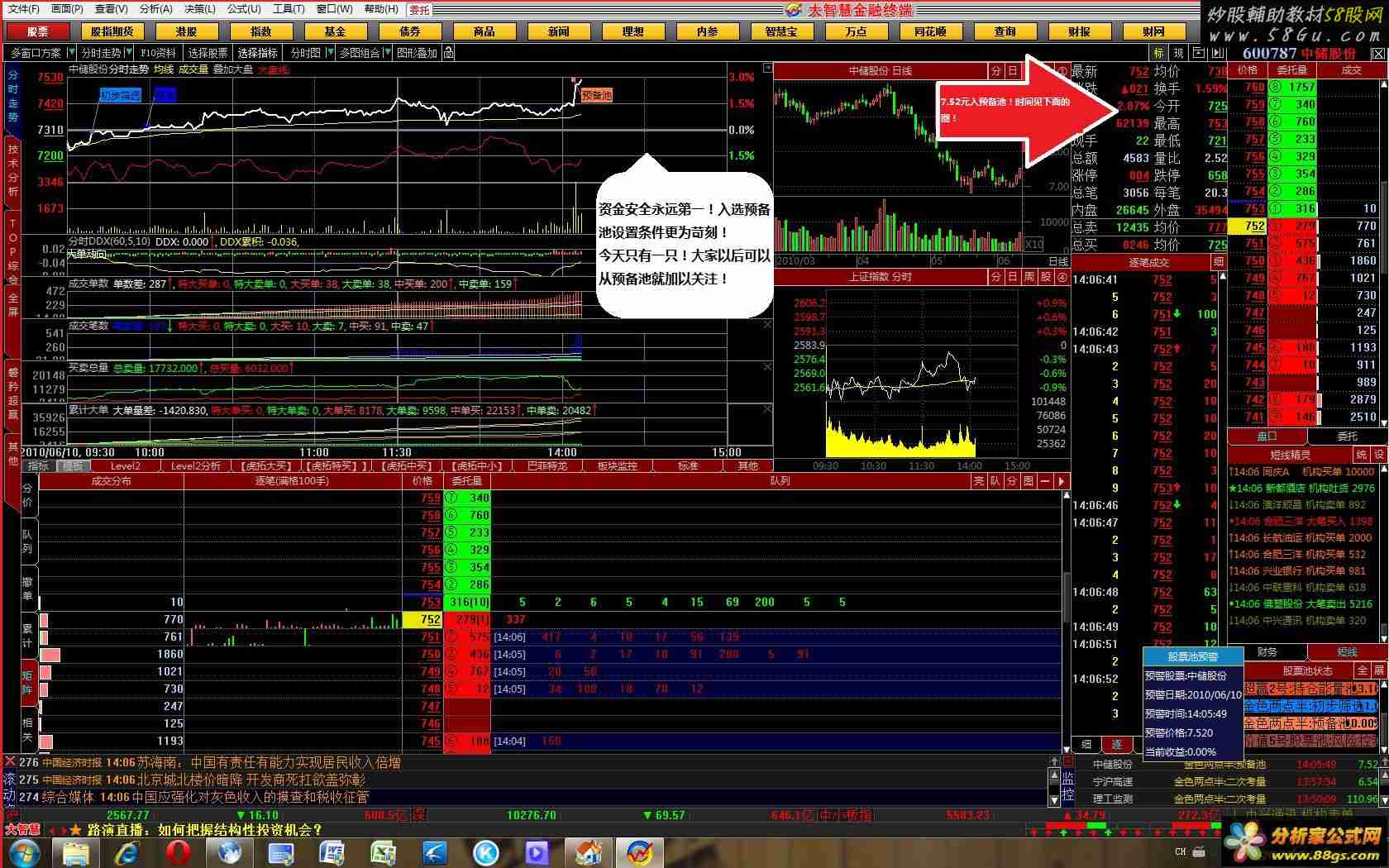Image resolution: width=1389 pixels, height=868 pixels.
Task: Open the 公式(U) menu
Action: click(x=244, y=9)
